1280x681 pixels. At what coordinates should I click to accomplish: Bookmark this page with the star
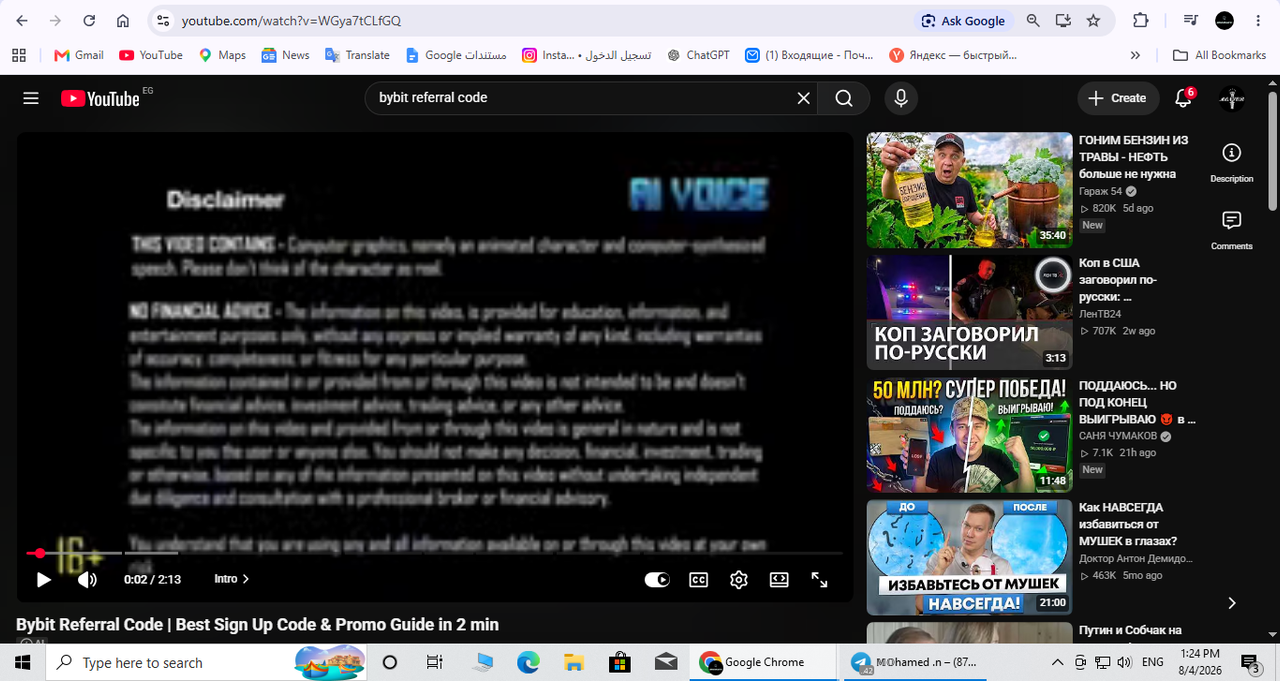(1093, 20)
